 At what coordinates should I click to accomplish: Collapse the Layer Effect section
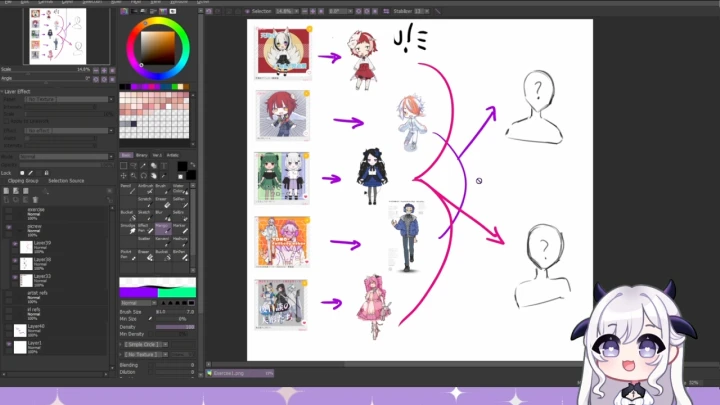click(2, 92)
